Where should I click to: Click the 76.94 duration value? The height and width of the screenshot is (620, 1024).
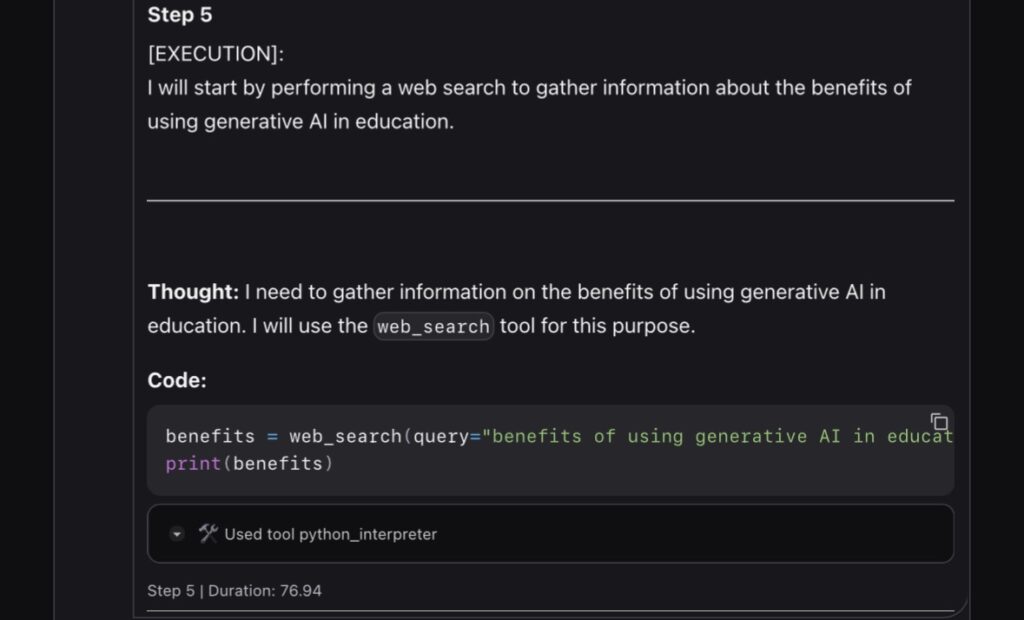[x=299, y=590]
